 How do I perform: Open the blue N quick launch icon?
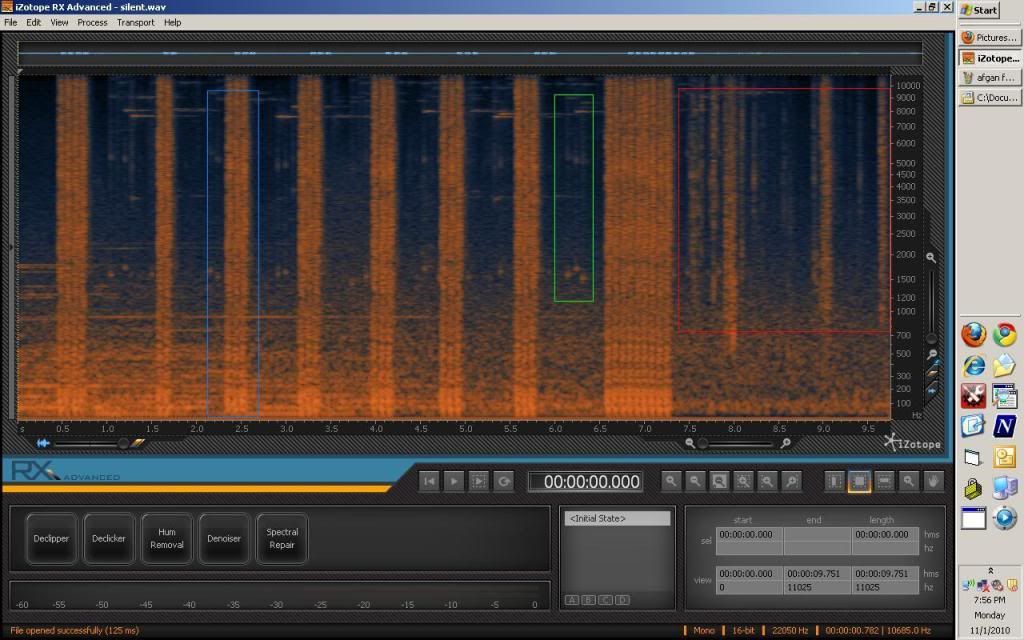coord(1004,426)
